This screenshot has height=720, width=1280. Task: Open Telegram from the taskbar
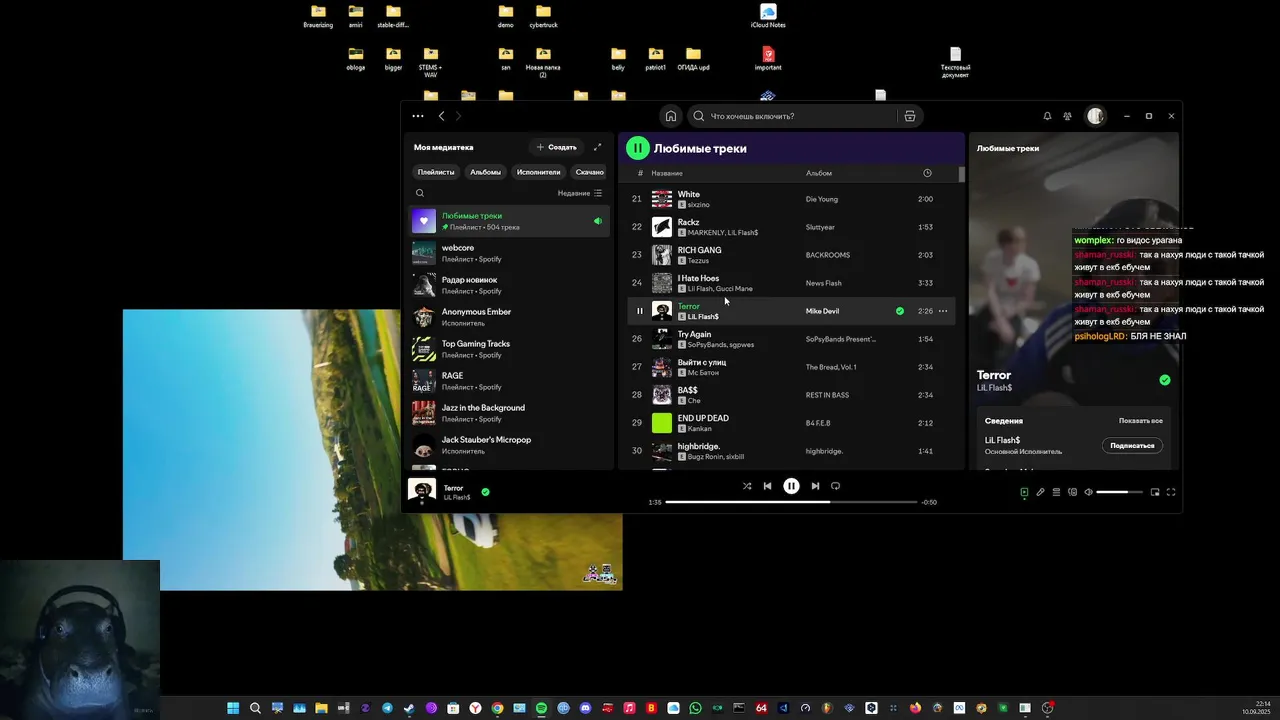[x=387, y=708]
